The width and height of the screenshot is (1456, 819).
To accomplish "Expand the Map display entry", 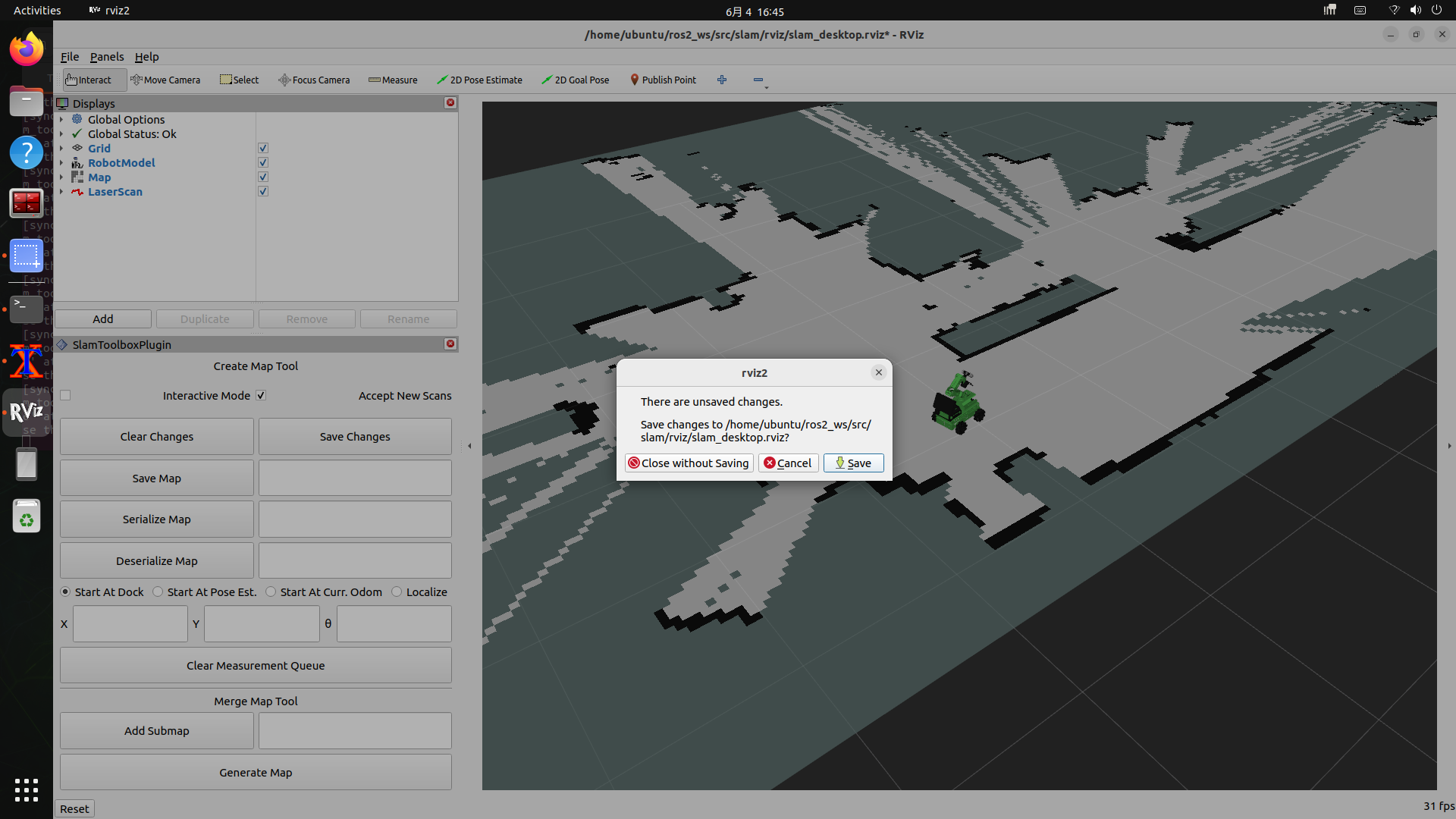I will (x=61, y=177).
